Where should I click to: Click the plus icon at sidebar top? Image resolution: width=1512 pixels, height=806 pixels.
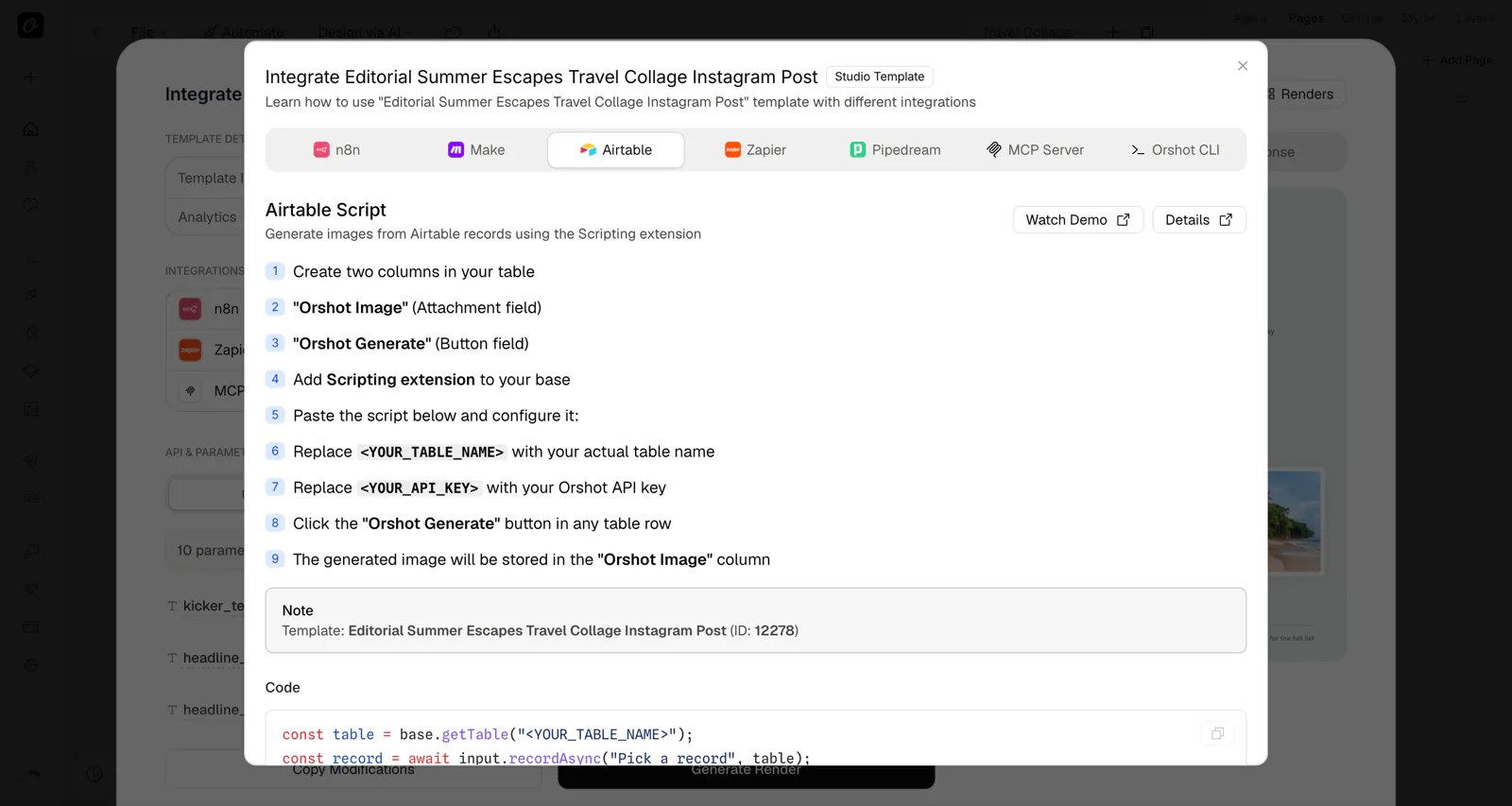tap(31, 77)
